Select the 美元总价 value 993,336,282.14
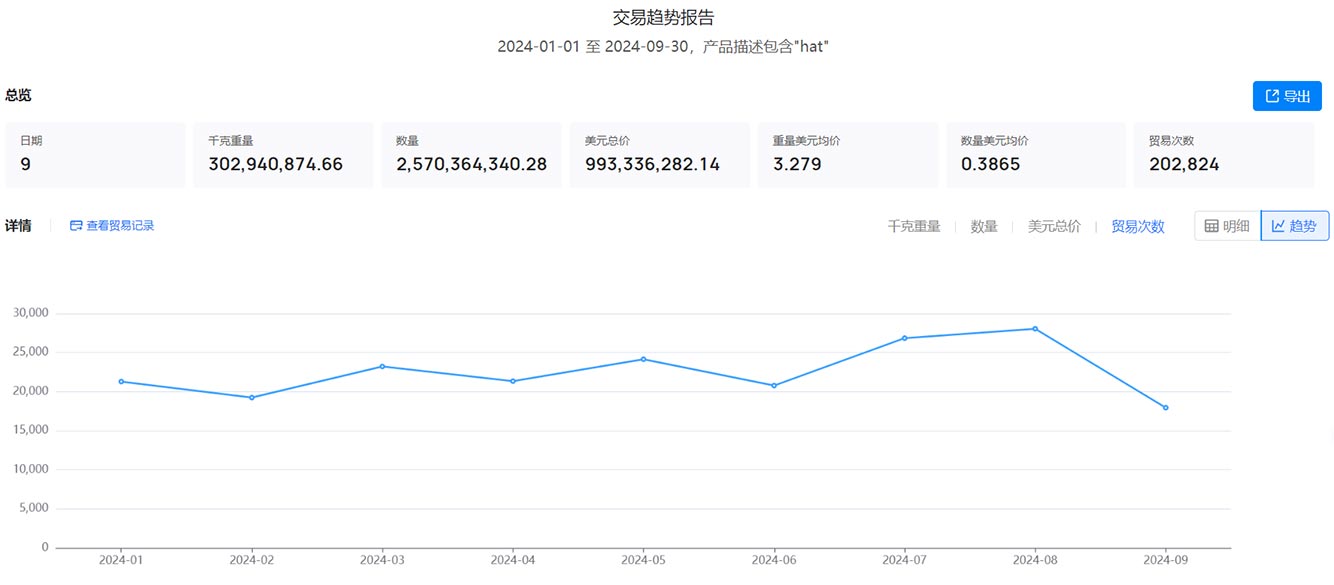Screen dimensions: 1334x585 click(x=652, y=165)
